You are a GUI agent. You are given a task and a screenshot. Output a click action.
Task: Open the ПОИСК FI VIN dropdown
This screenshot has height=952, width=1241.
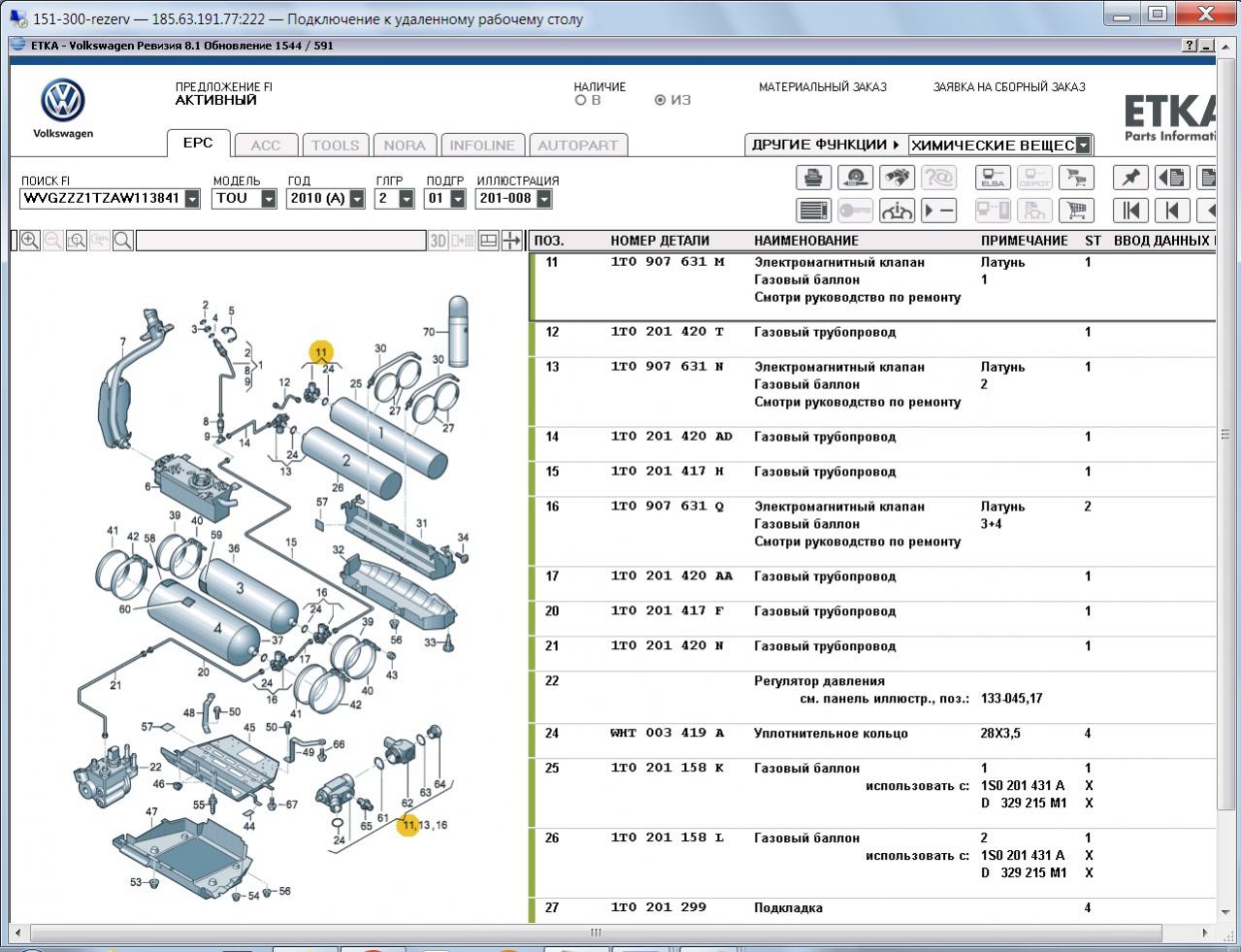[x=192, y=198]
